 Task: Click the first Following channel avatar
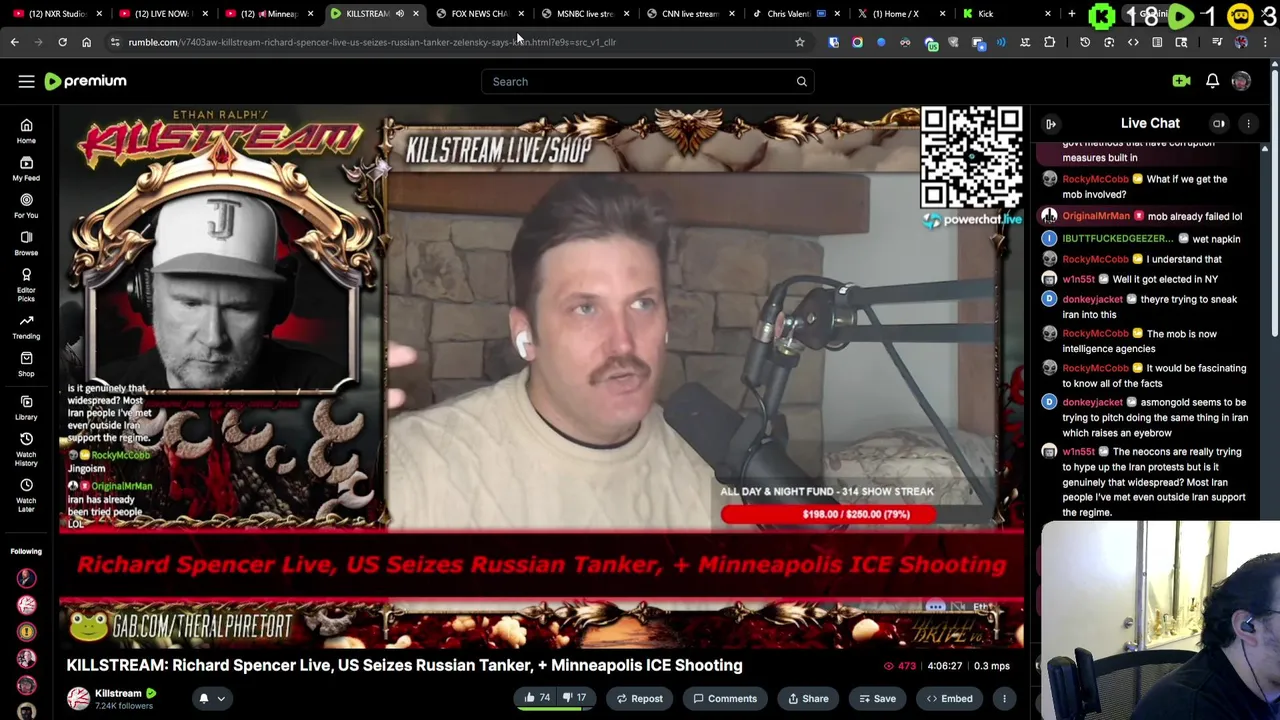26,578
